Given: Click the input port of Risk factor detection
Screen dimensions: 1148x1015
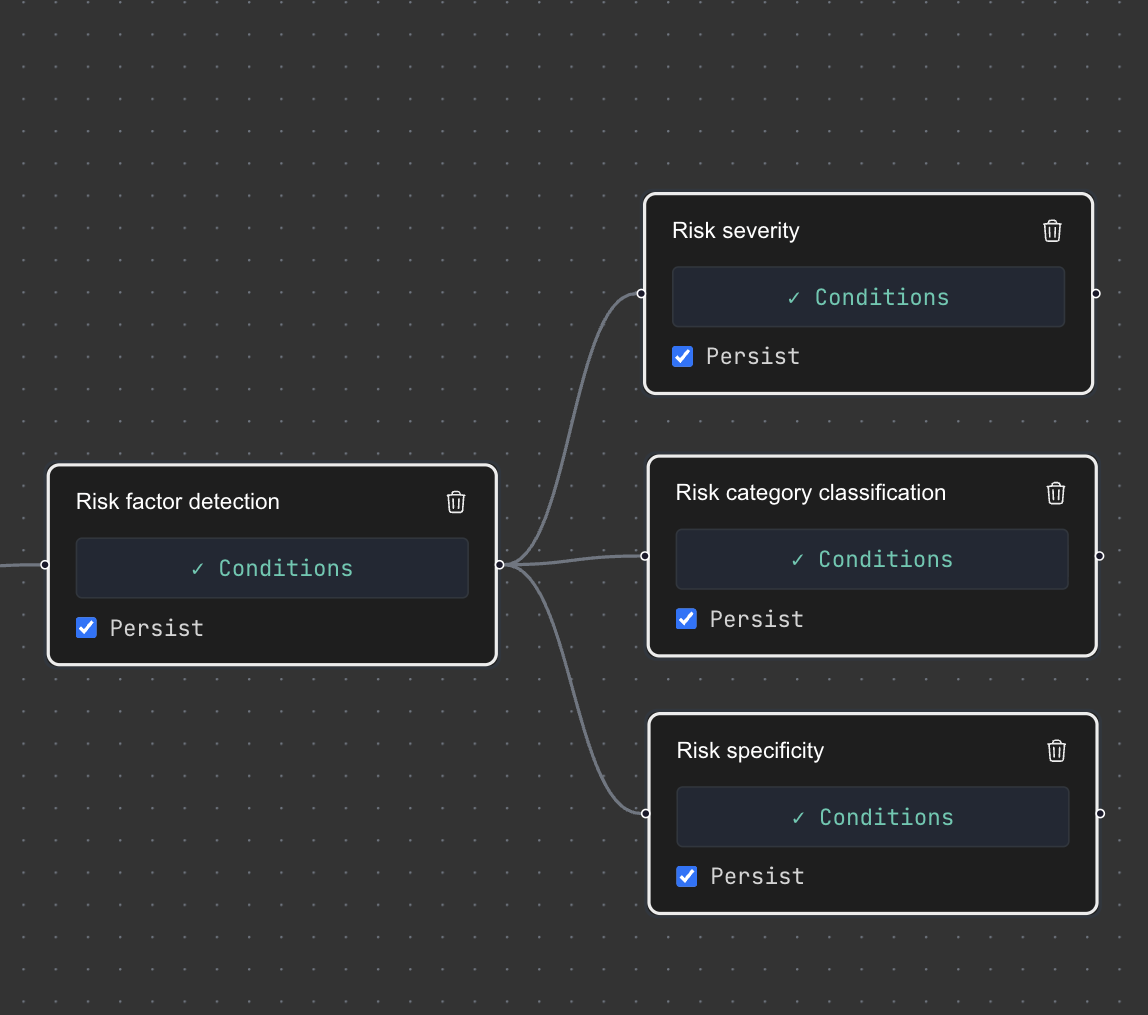Looking at the screenshot, I should (x=45, y=565).
